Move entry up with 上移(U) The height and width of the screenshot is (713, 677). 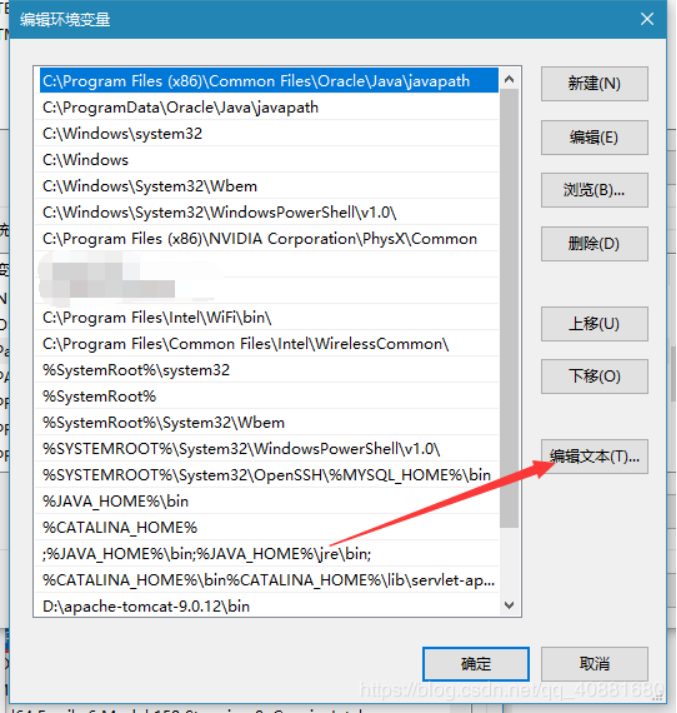(594, 324)
